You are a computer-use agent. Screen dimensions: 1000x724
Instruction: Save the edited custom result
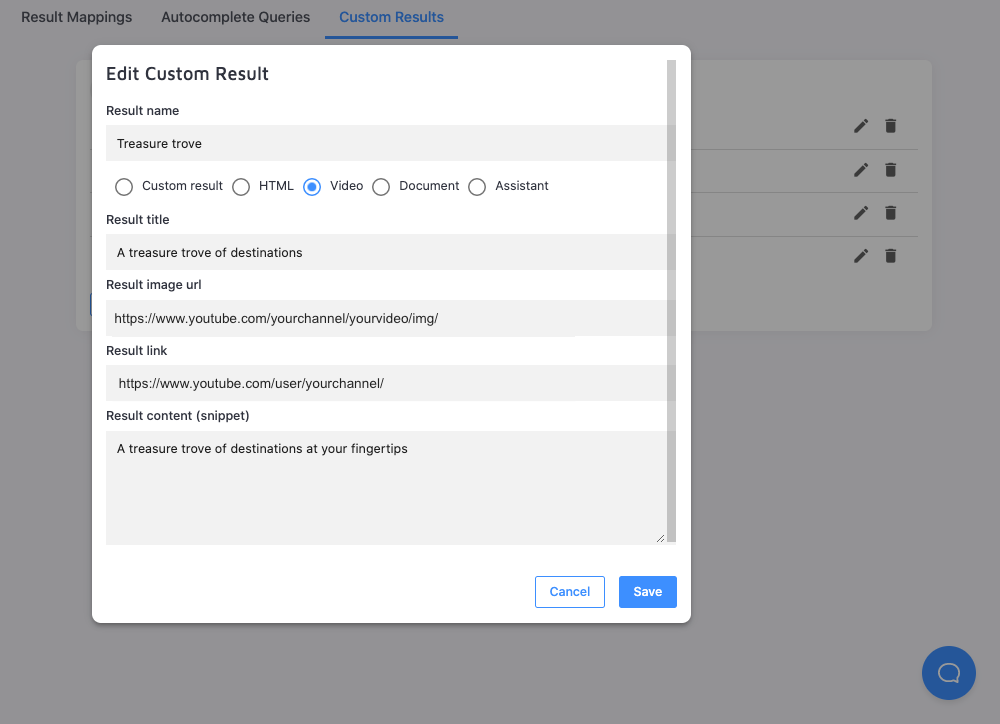click(647, 591)
